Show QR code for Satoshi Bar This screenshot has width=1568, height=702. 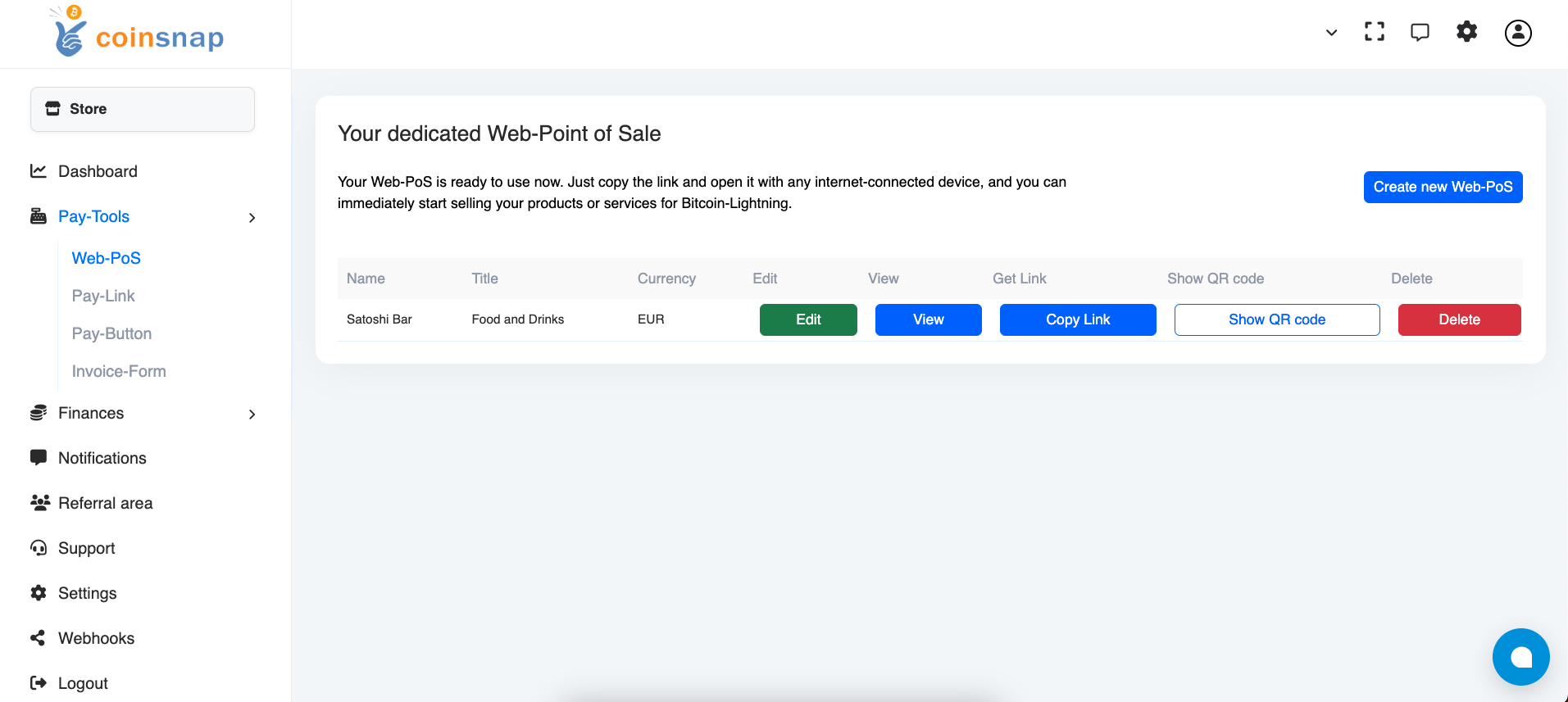1276,319
